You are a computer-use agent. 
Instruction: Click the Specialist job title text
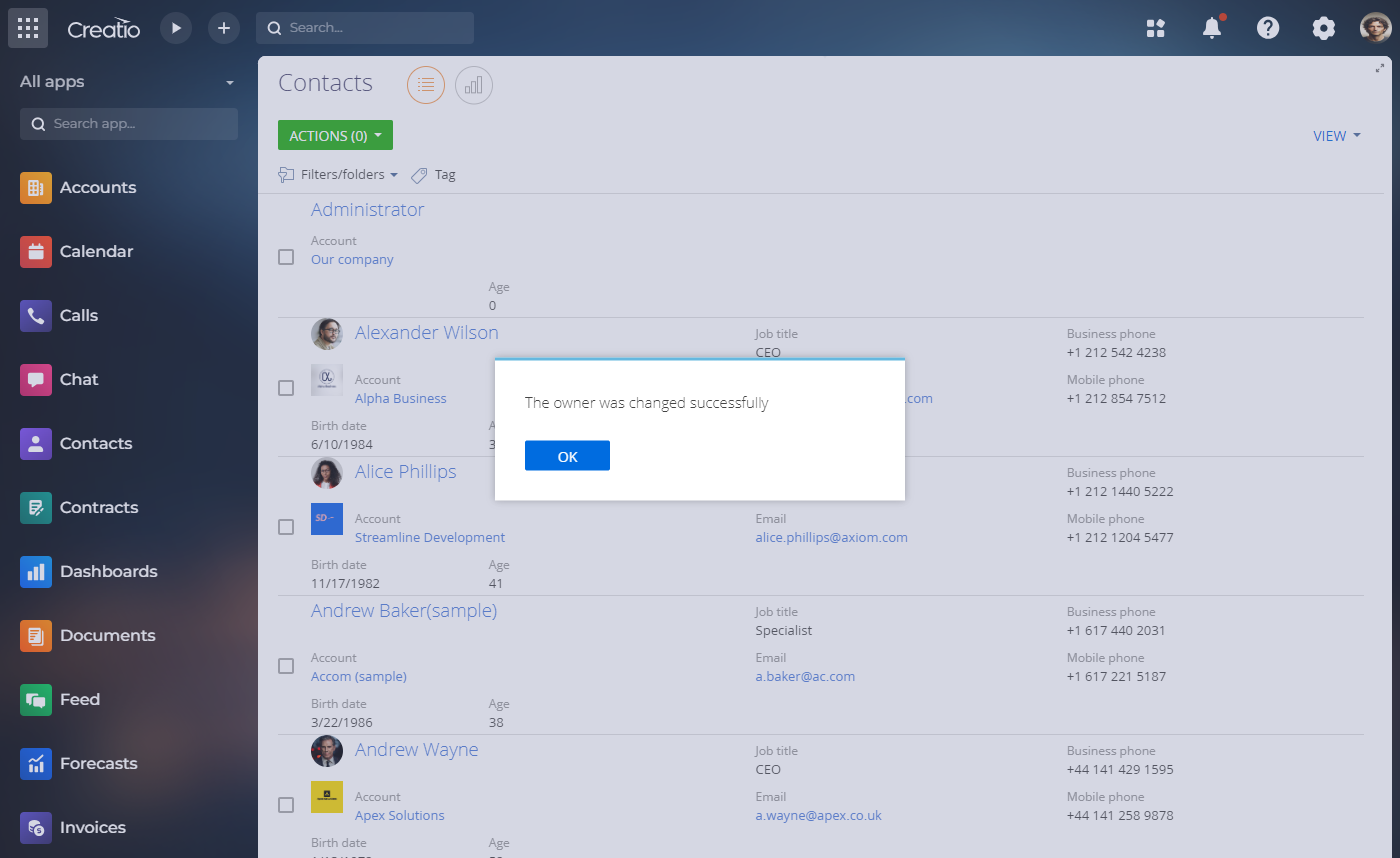(784, 631)
